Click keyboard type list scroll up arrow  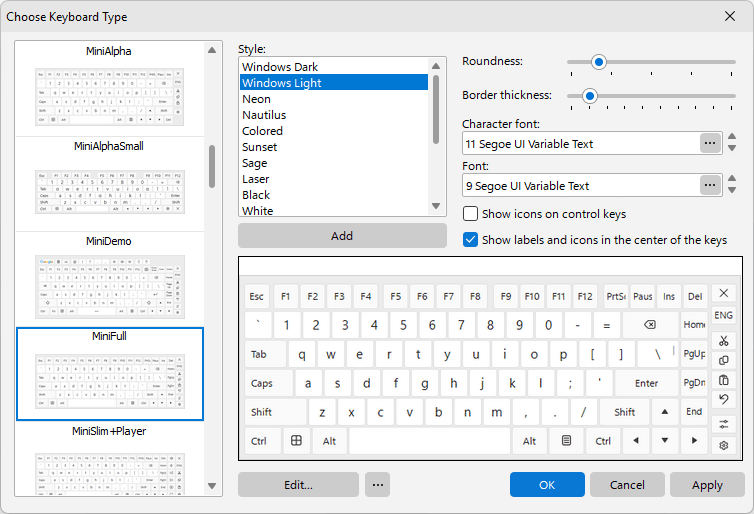tap(212, 50)
